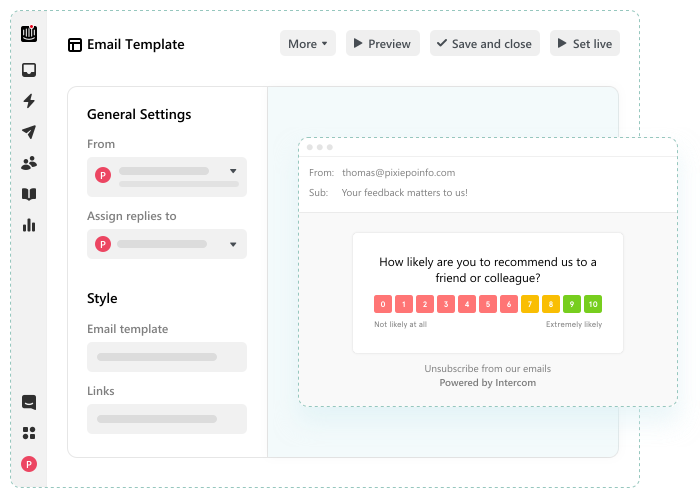
Task: Select rating 5 in survey
Action: point(488,304)
